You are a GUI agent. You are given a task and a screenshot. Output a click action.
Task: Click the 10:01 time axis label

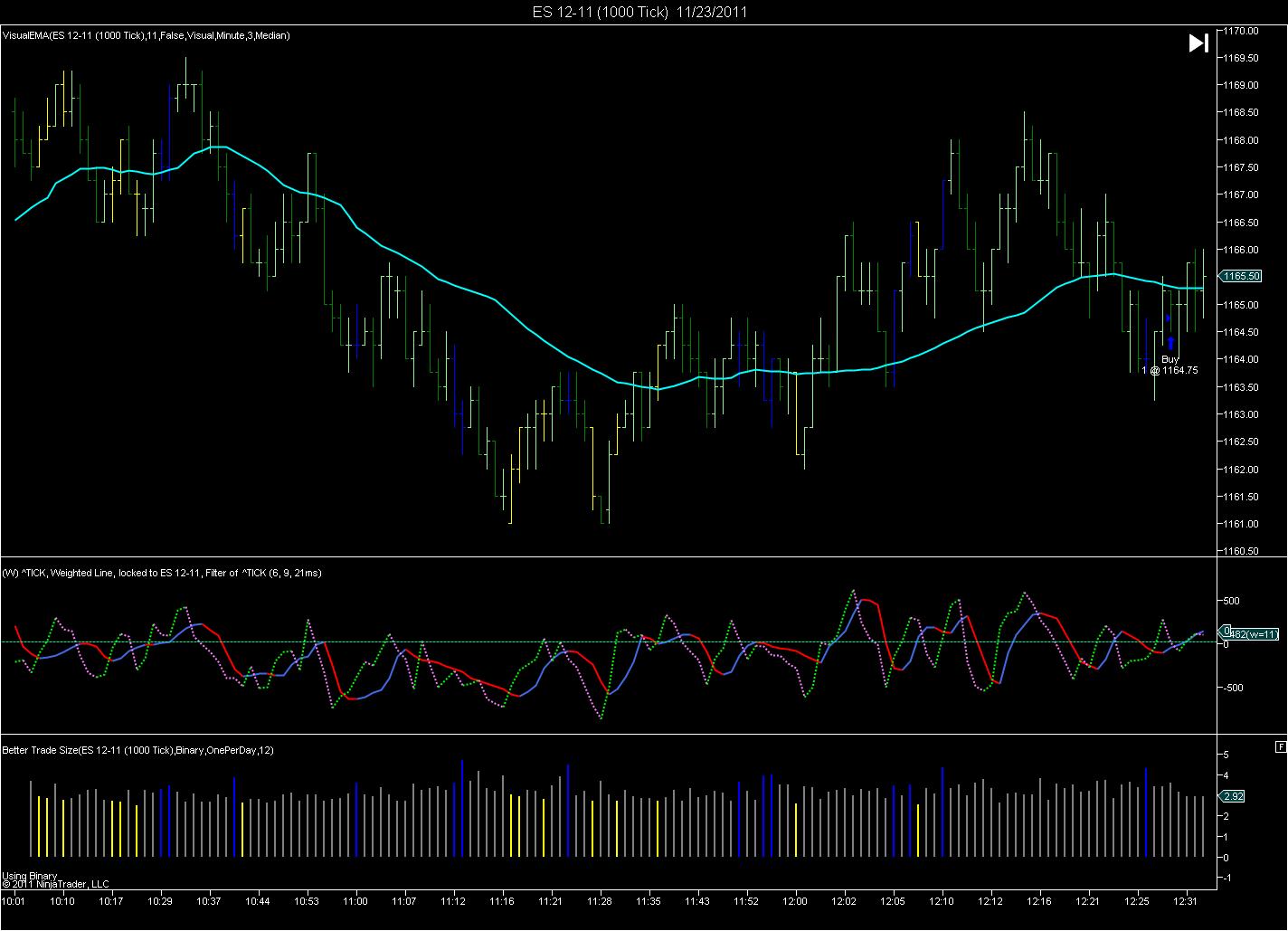pyautogui.click(x=14, y=901)
